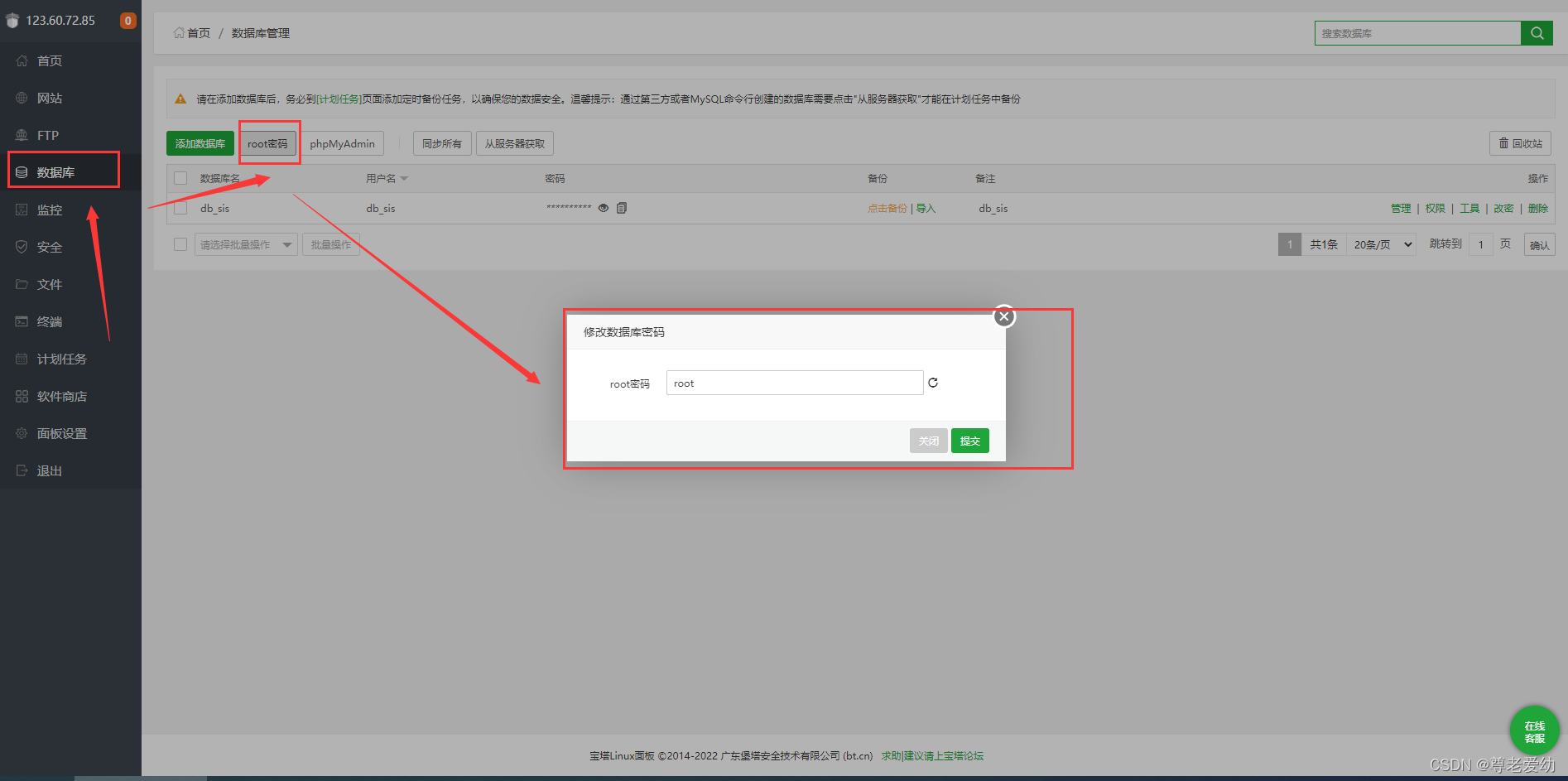Viewport: 1568px width, 781px height.
Task: Click the root密码 button
Action: 267,143
